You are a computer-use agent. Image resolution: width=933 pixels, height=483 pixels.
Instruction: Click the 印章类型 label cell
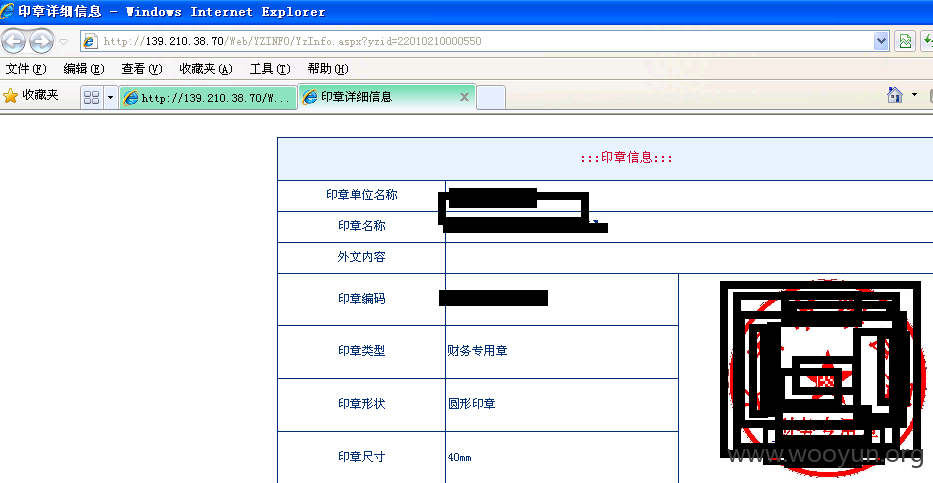pyautogui.click(x=362, y=352)
